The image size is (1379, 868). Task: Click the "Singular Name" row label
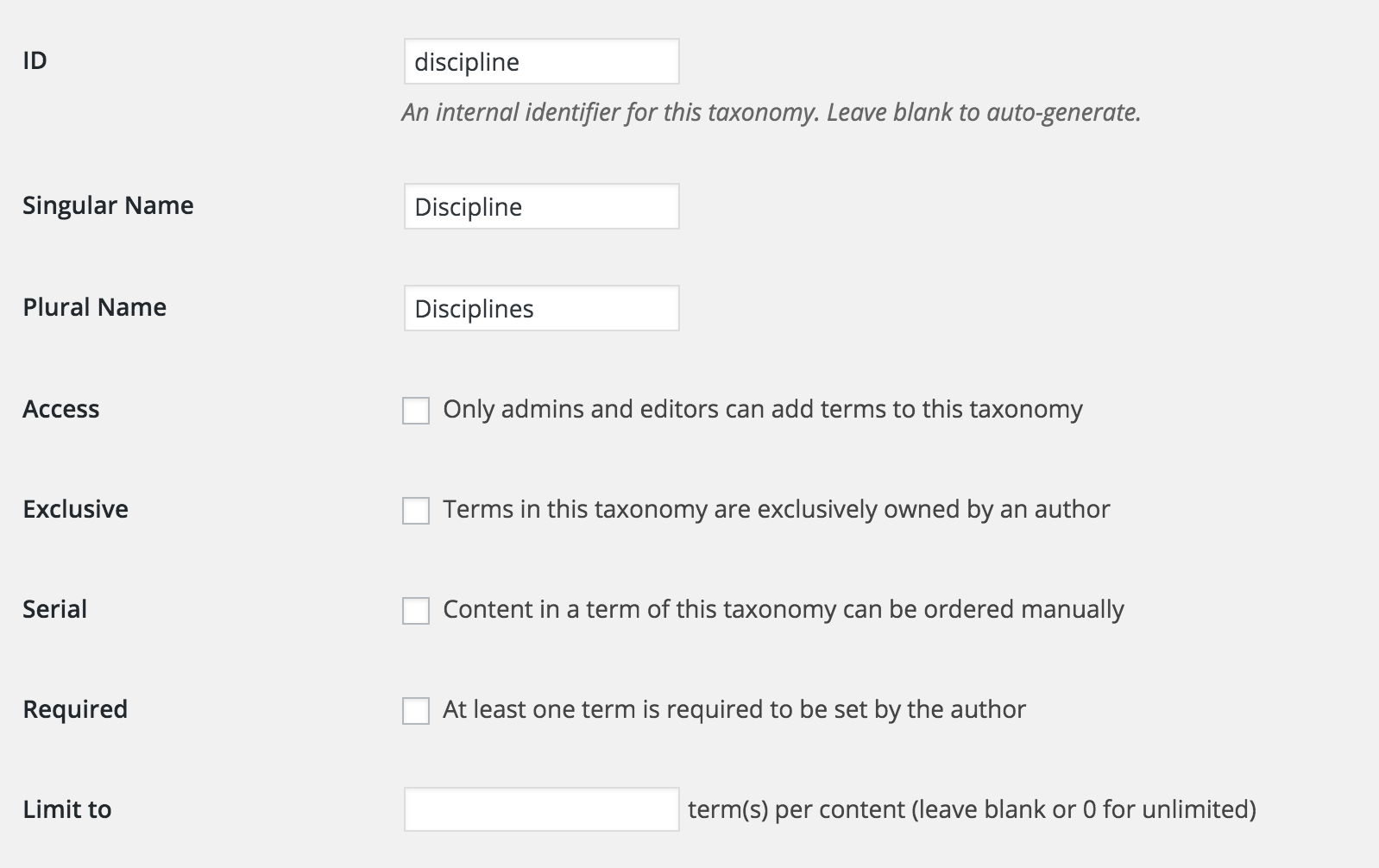tap(108, 205)
